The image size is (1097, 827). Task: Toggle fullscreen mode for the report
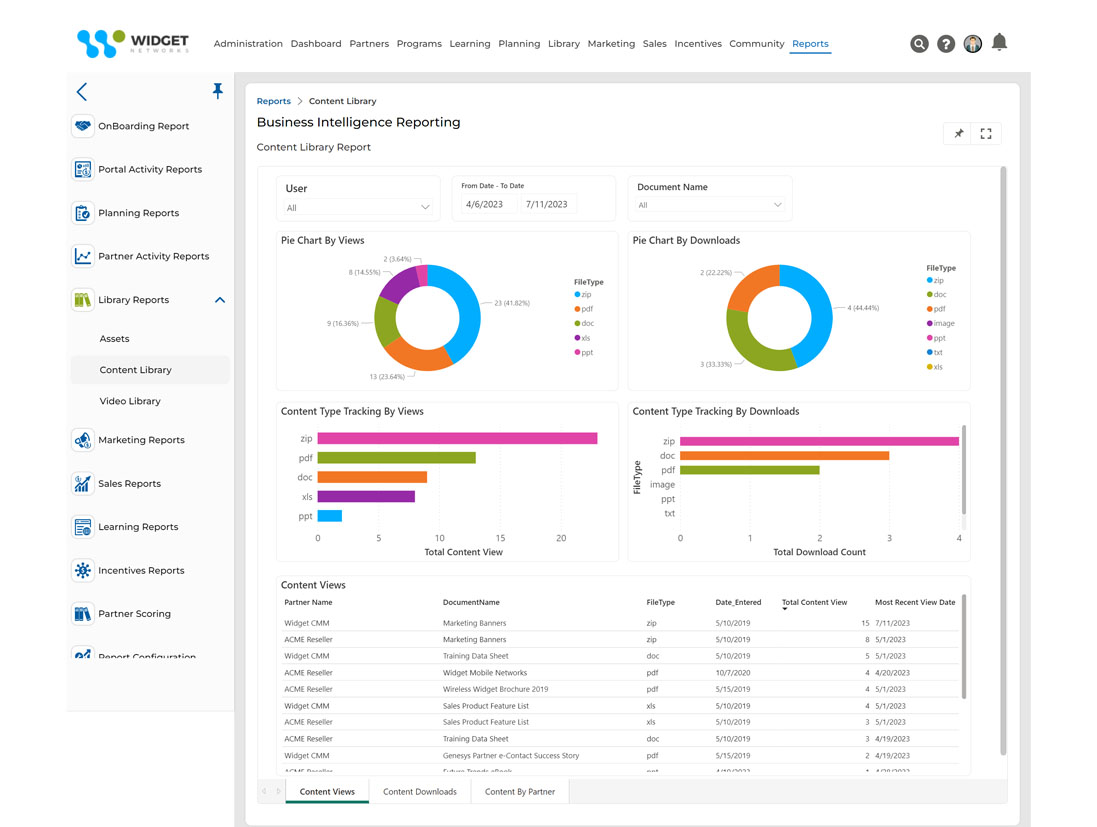pos(986,132)
